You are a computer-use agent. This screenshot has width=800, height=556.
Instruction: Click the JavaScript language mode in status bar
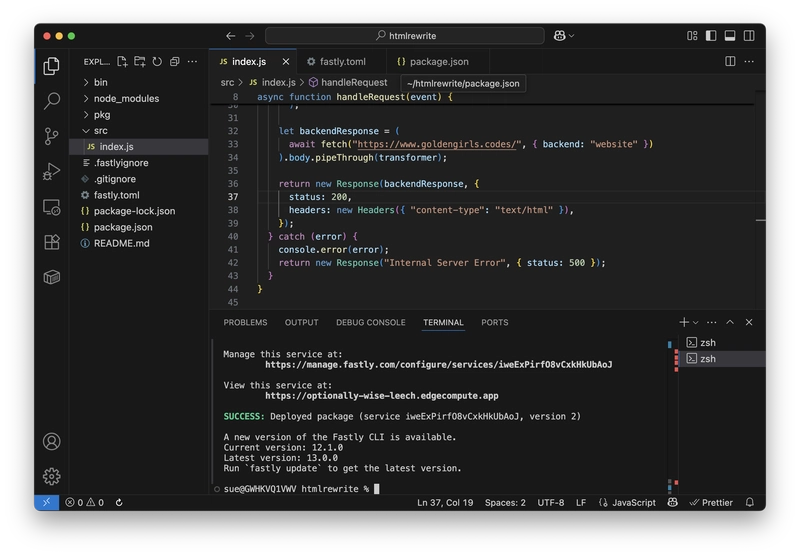pyautogui.click(x=633, y=502)
